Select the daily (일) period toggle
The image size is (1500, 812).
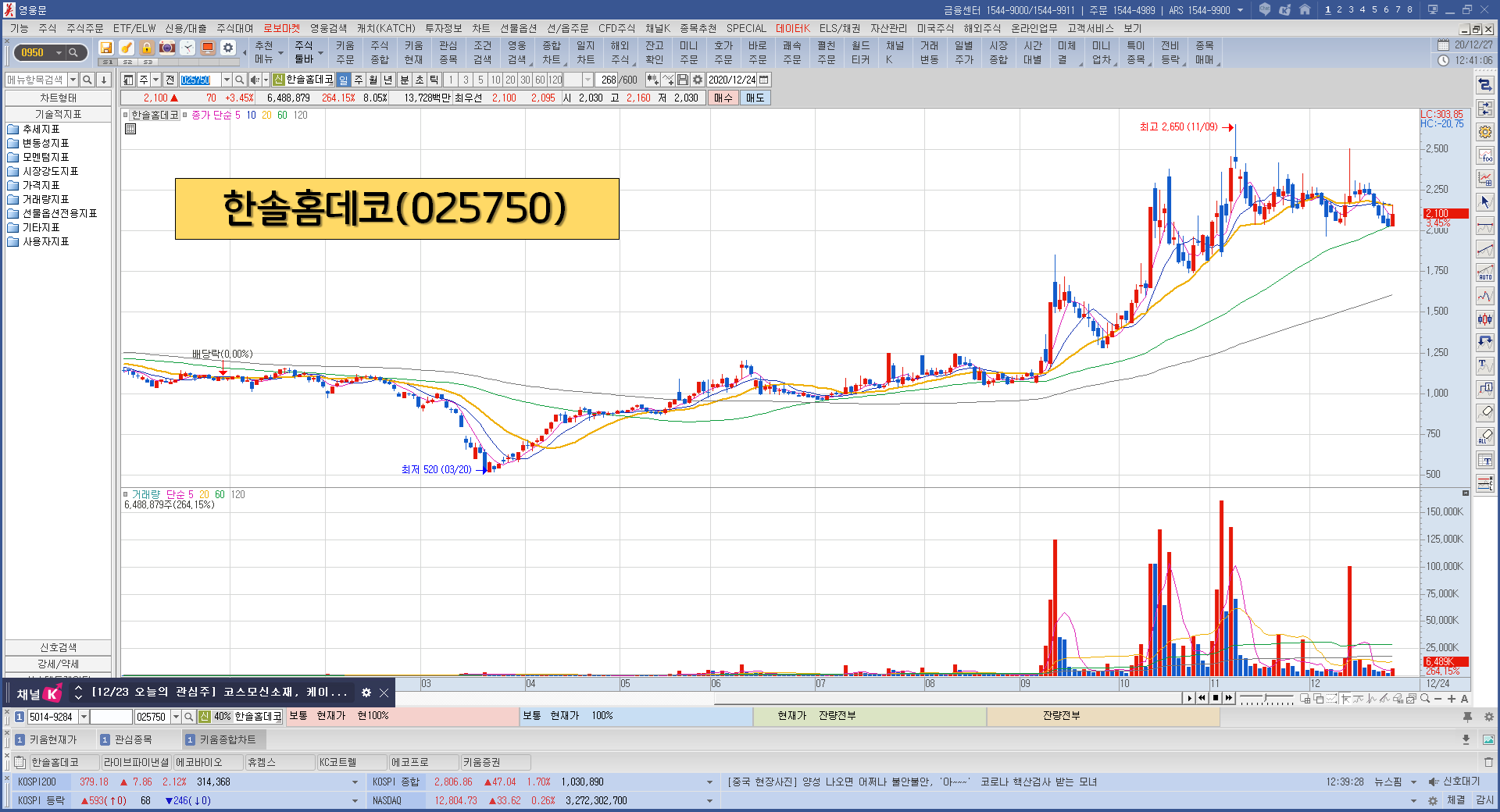point(344,80)
